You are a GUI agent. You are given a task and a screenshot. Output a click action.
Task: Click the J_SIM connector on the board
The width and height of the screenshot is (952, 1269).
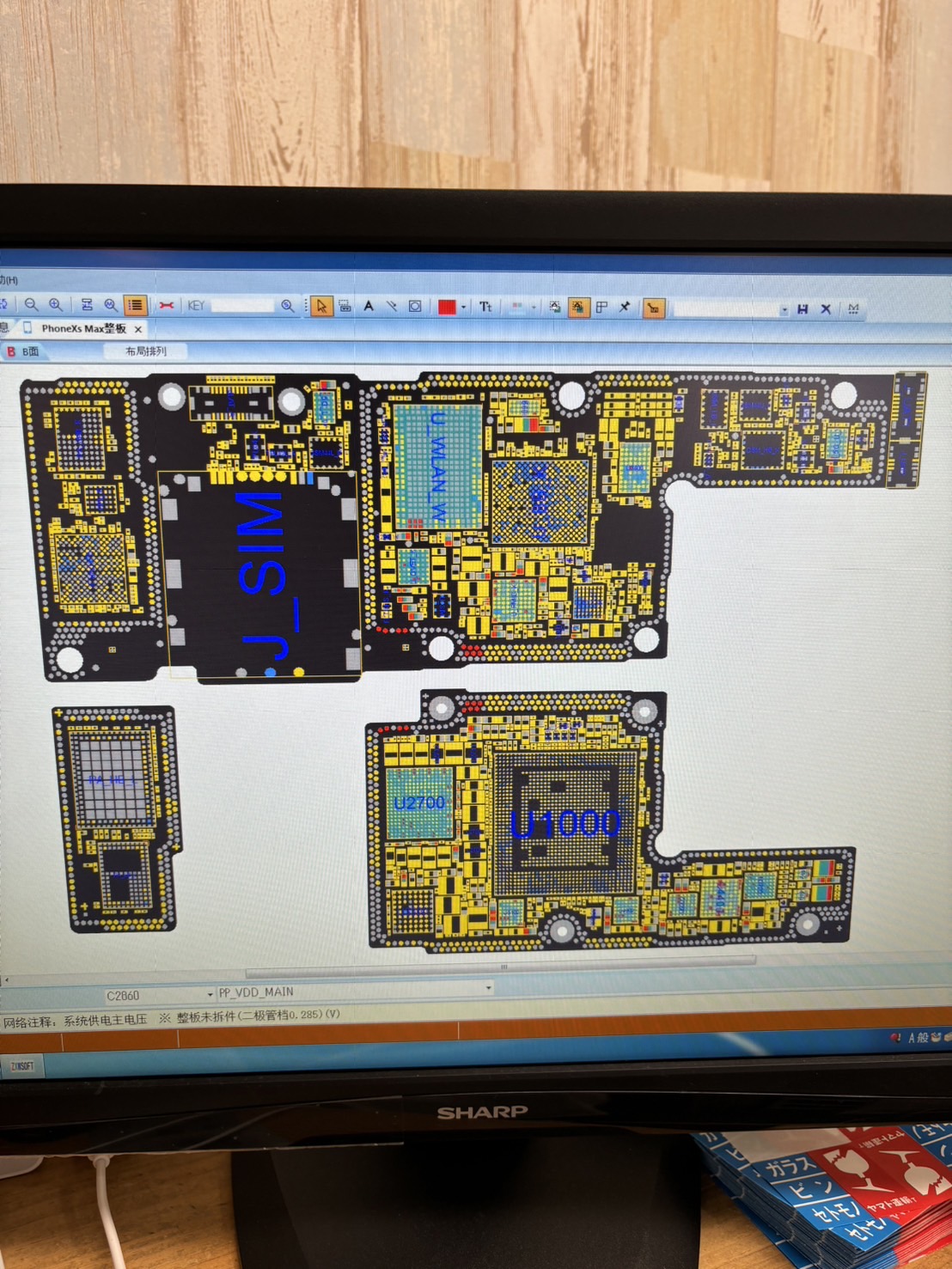[259, 576]
